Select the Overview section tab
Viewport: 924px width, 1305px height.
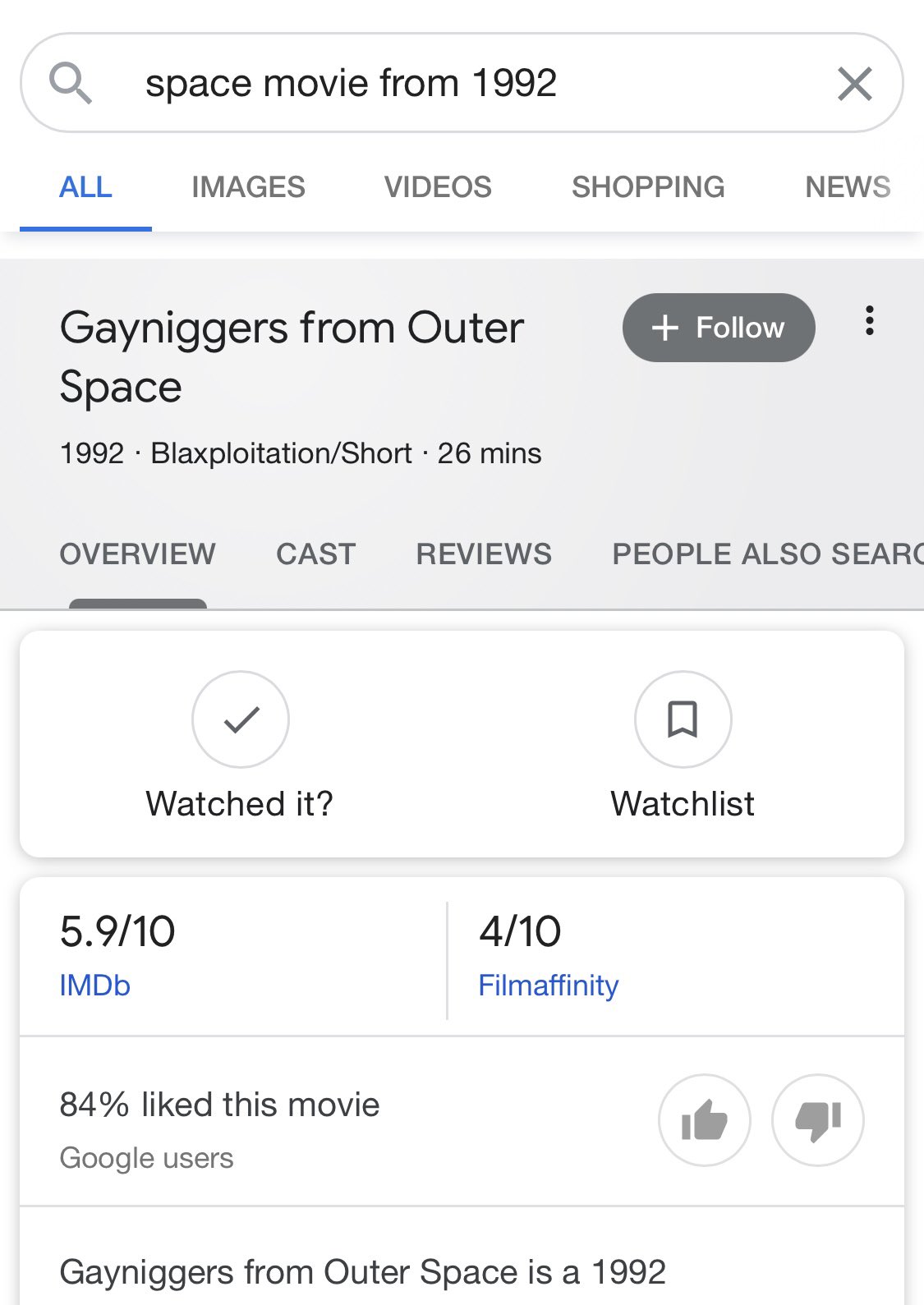[137, 554]
